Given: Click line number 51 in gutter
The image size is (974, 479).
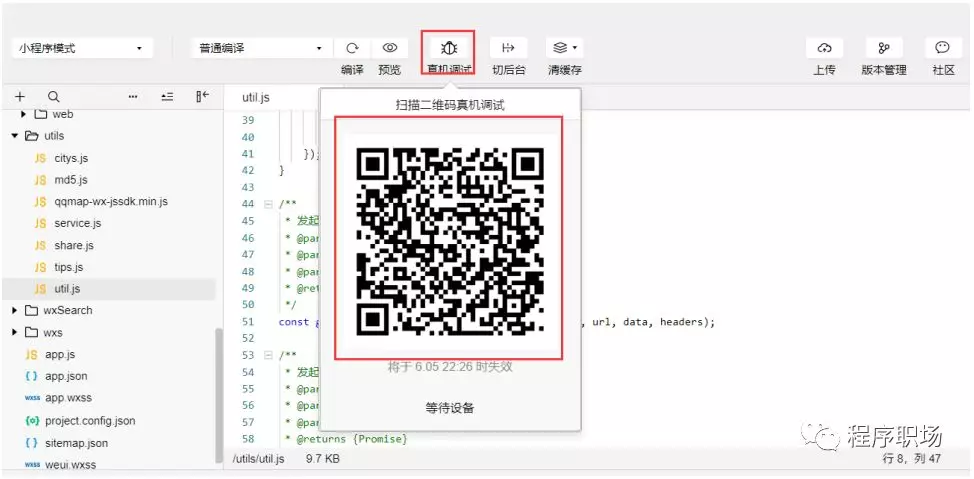Looking at the screenshot, I should click(248, 322).
